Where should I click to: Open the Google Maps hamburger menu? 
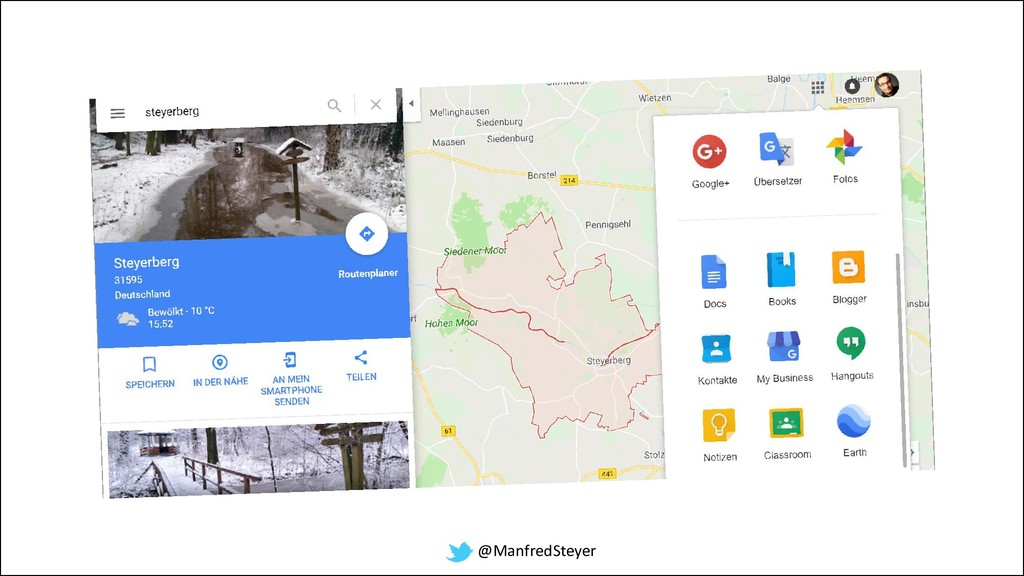tap(118, 114)
